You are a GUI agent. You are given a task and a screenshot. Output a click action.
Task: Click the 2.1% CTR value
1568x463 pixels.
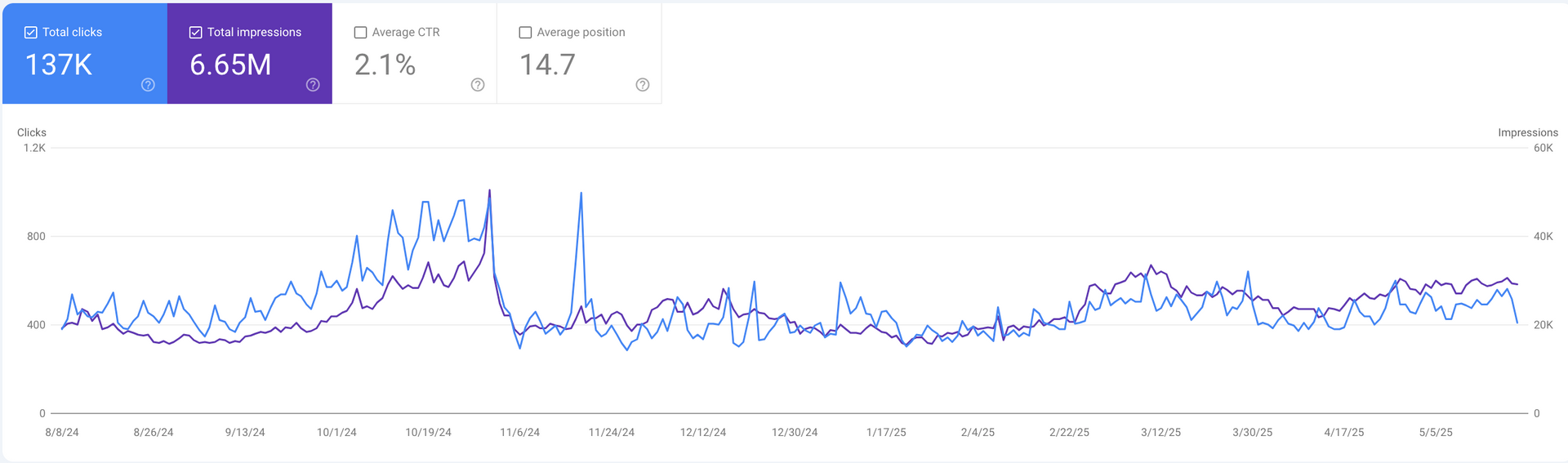[385, 65]
